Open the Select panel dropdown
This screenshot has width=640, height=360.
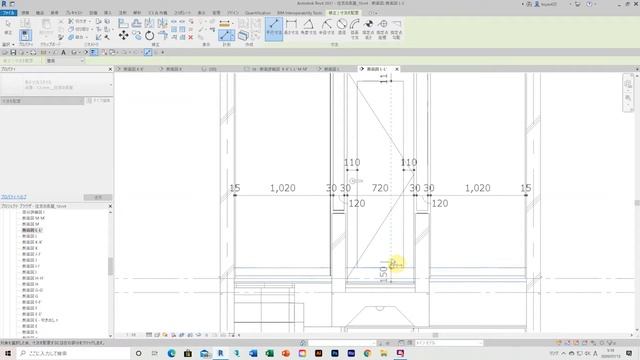click(x=8, y=44)
